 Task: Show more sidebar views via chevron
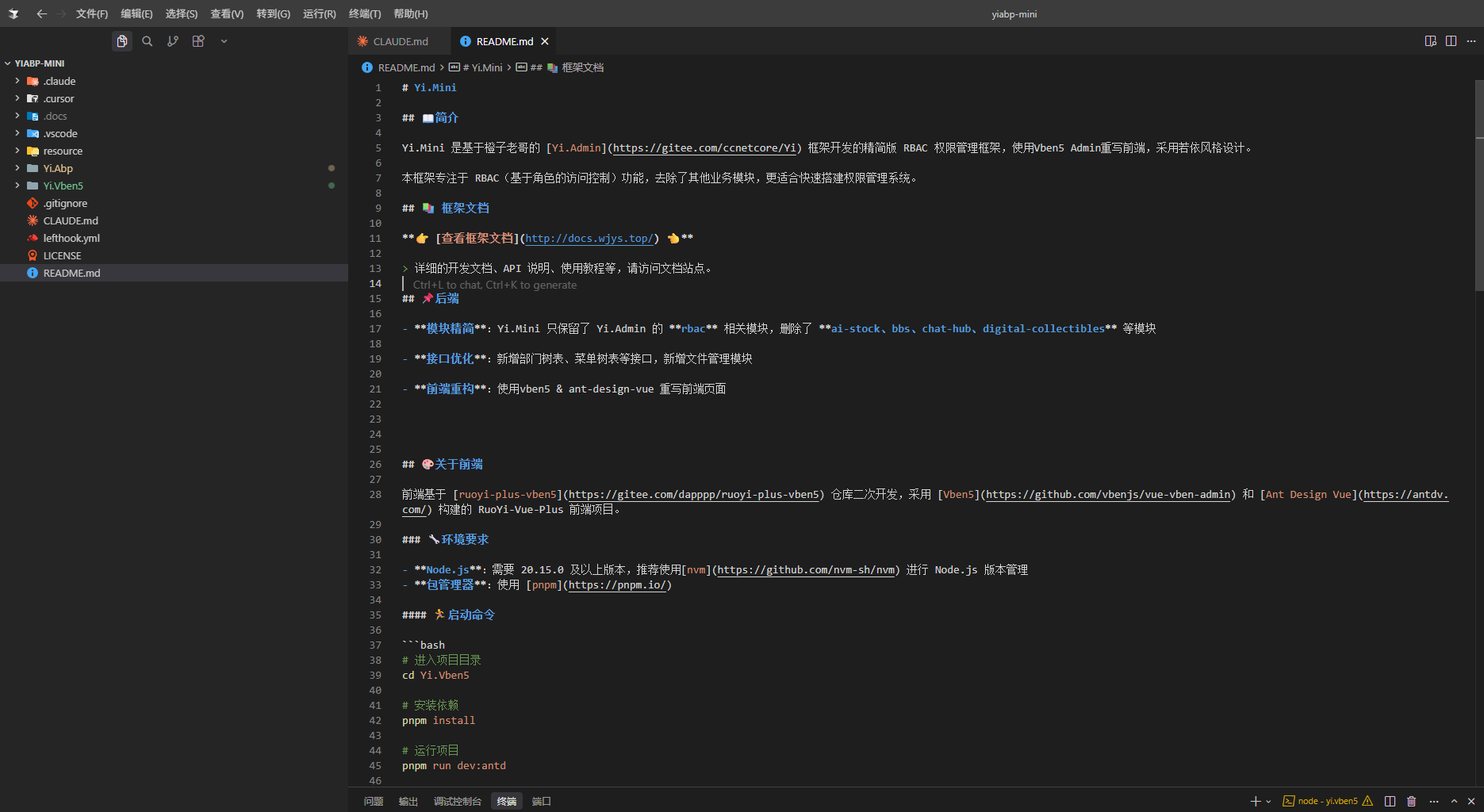coord(224,41)
